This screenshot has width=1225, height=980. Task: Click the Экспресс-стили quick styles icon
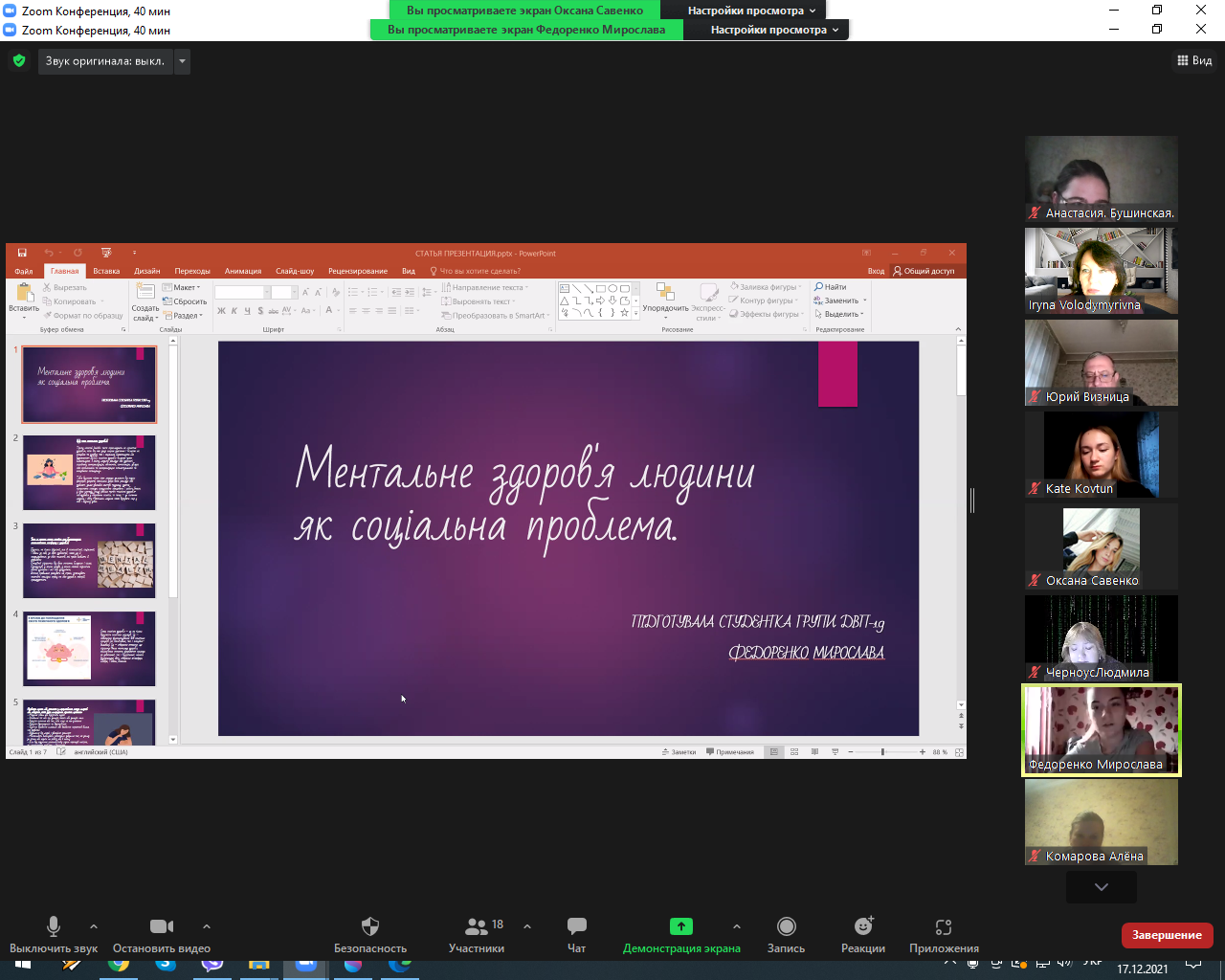pyautogui.click(x=708, y=292)
